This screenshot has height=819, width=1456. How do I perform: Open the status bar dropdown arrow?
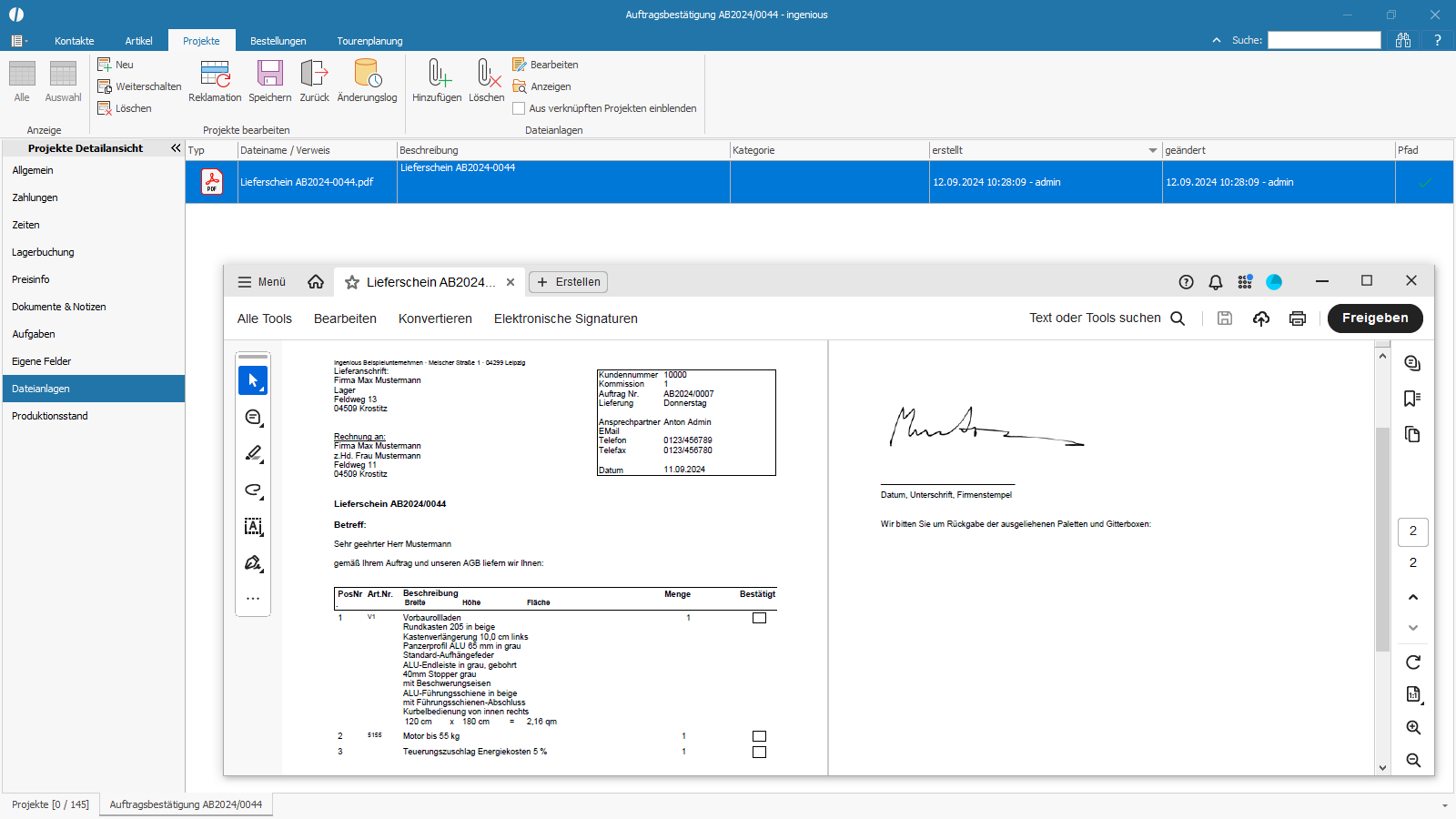point(1445,805)
